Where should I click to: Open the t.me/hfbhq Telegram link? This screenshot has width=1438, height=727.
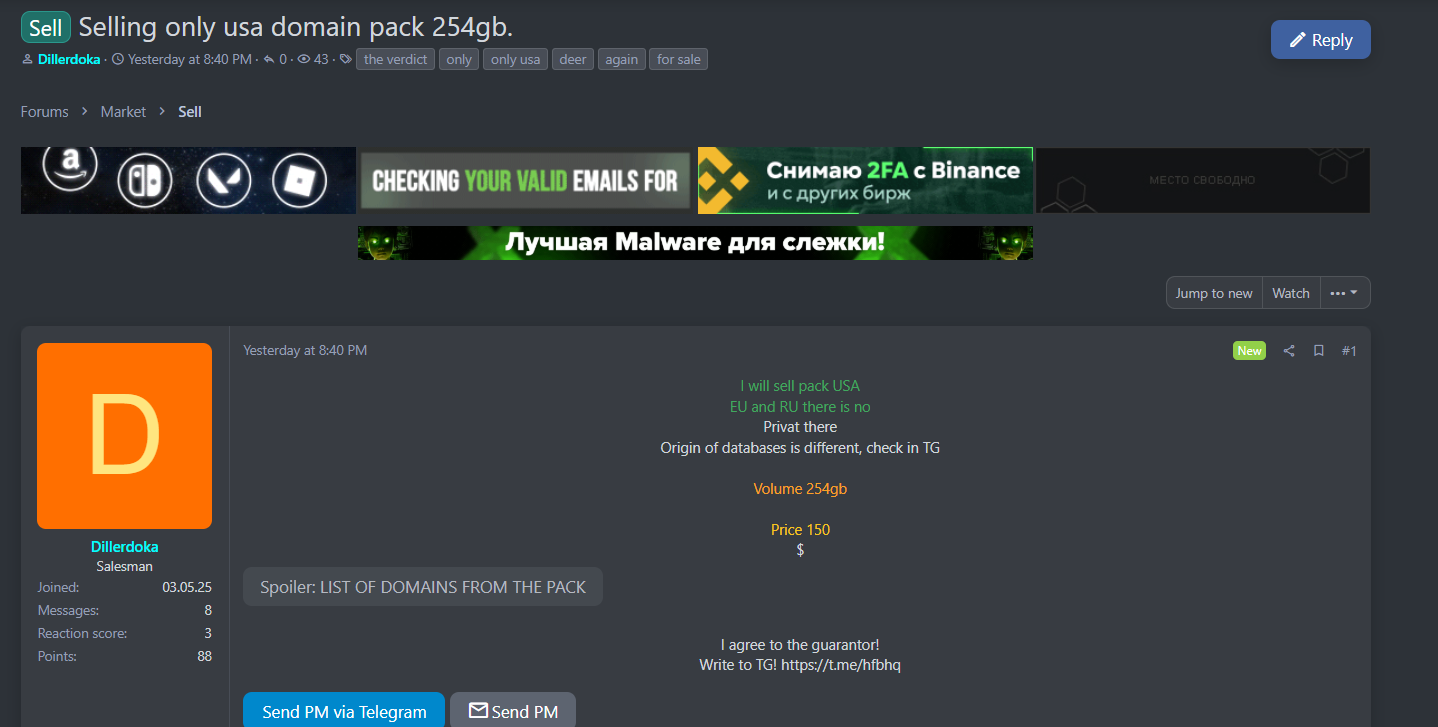[841, 665]
